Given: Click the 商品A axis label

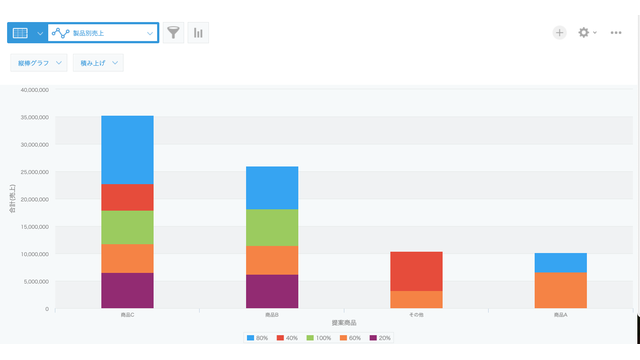Looking at the screenshot, I should point(561,315).
